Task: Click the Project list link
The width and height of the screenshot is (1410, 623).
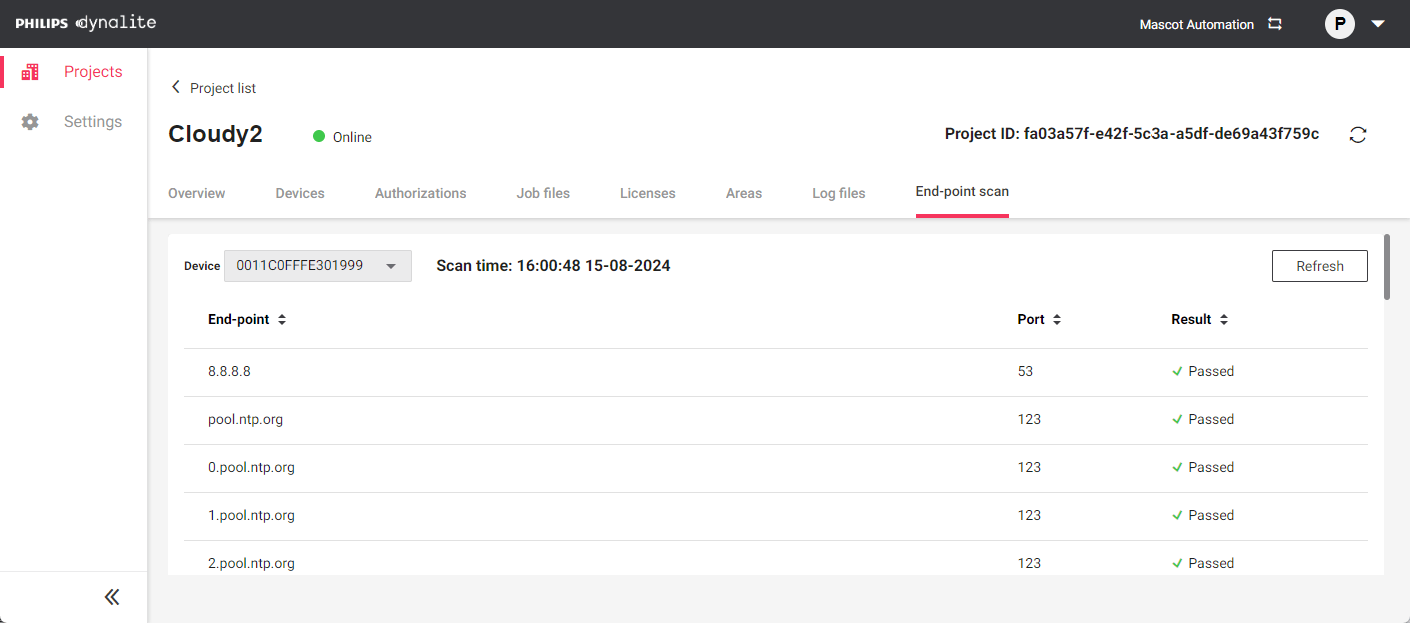Action: pyautogui.click(x=223, y=88)
